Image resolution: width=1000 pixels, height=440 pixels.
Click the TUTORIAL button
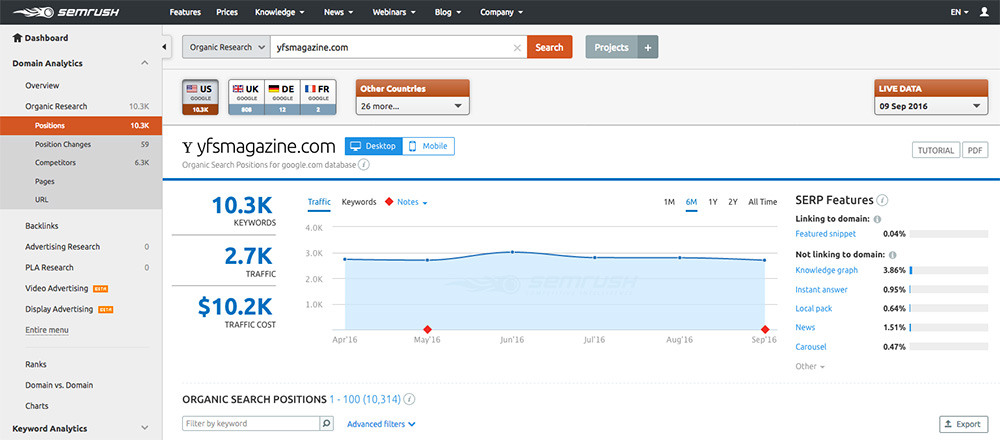pos(936,150)
